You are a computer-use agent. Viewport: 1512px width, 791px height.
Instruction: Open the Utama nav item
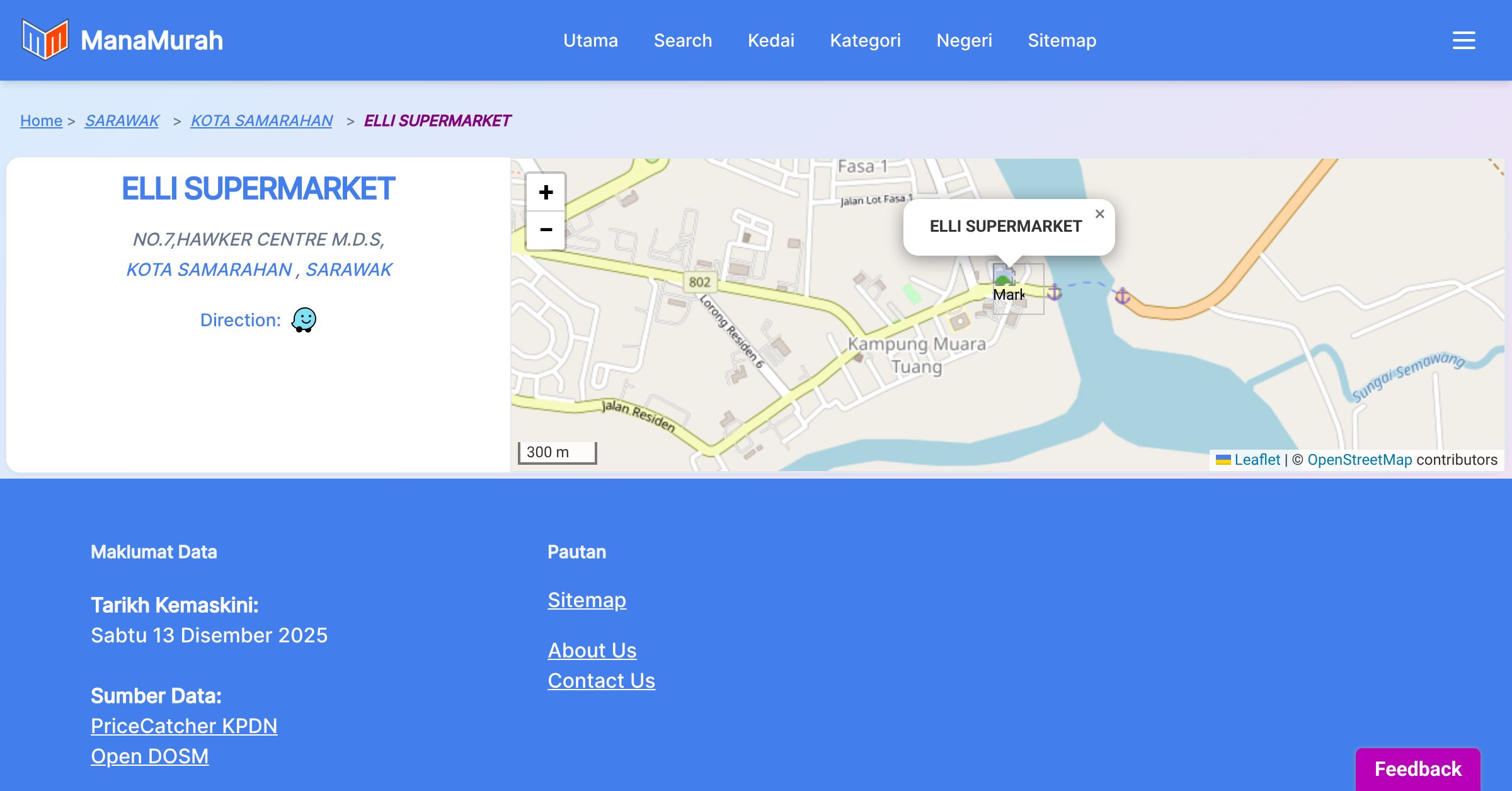[x=590, y=40]
